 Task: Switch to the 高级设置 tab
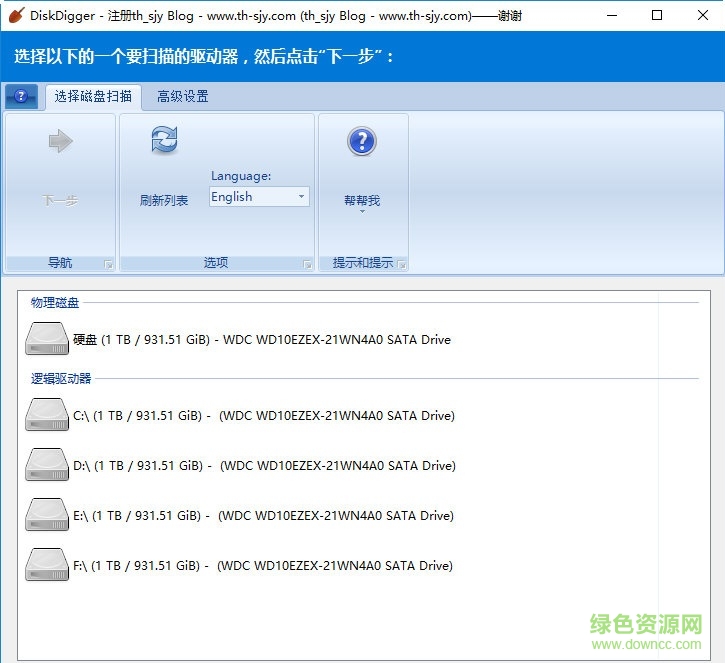tap(182, 97)
